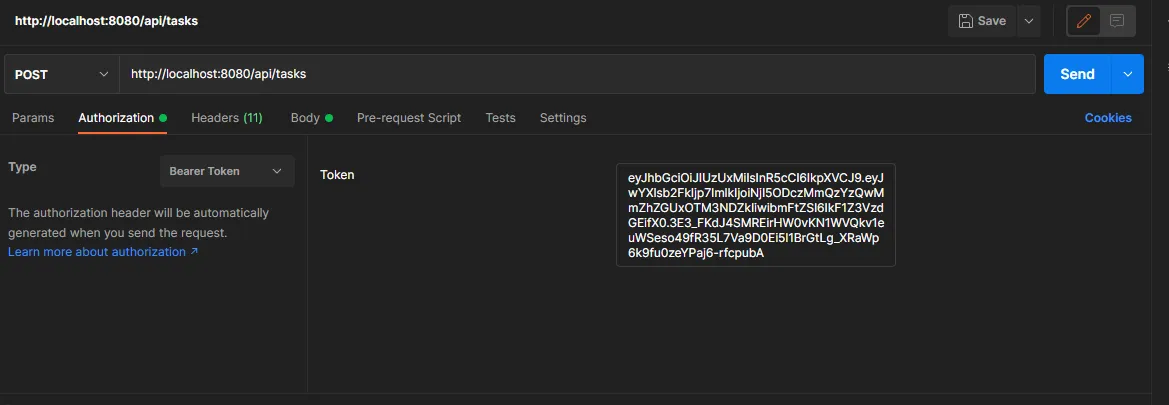This screenshot has height=405, width=1169.
Task: Click the Send button
Action: click(1077, 74)
